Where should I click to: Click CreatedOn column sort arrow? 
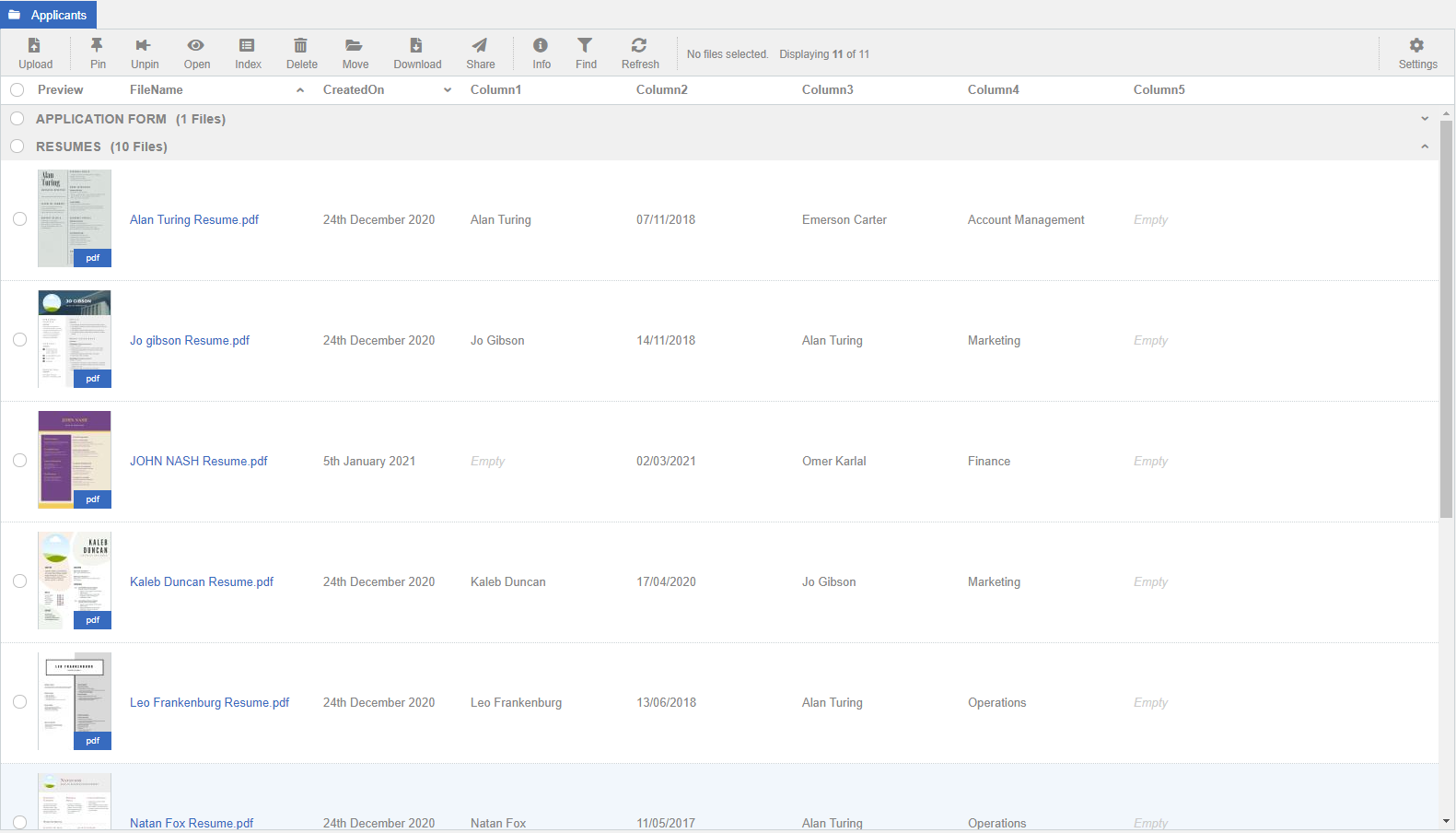[x=448, y=90]
